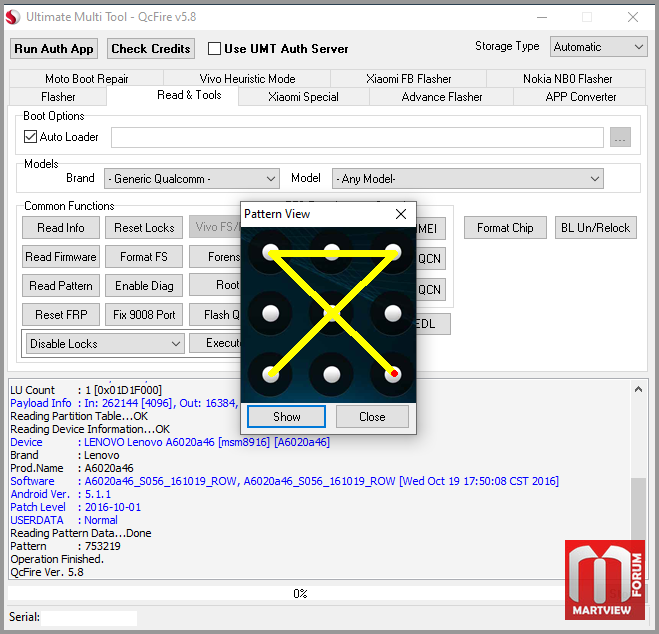Viewport: 659px width, 634px height.
Task: Click Check Credits button
Action: [x=151, y=49]
